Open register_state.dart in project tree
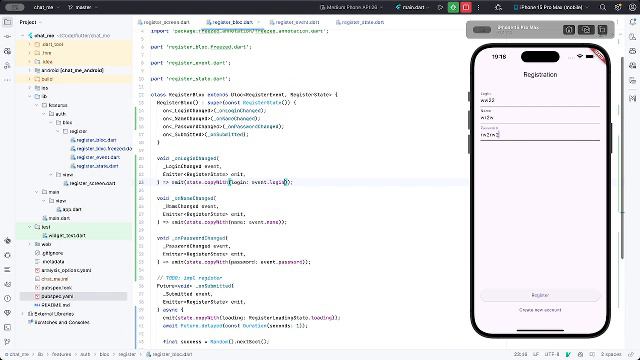This screenshot has height=360, width=640. pyautogui.click(x=94, y=166)
